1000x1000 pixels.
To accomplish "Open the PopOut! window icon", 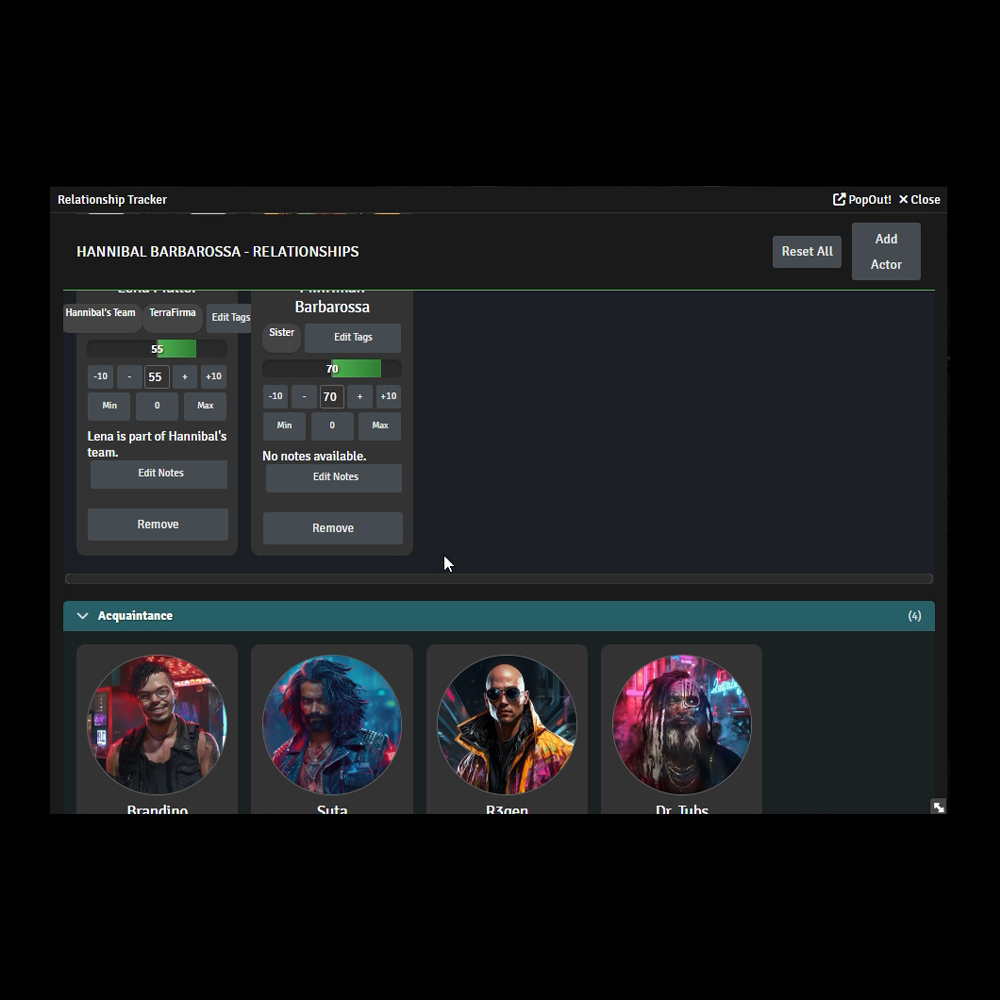I will point(839,200).
